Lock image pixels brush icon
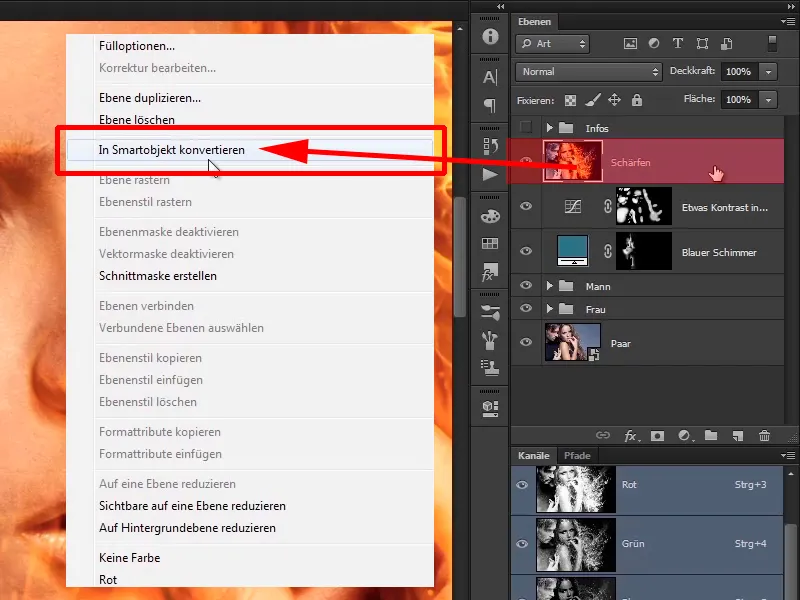Viewport: 800px width, 600px height. tap(592, 100)
